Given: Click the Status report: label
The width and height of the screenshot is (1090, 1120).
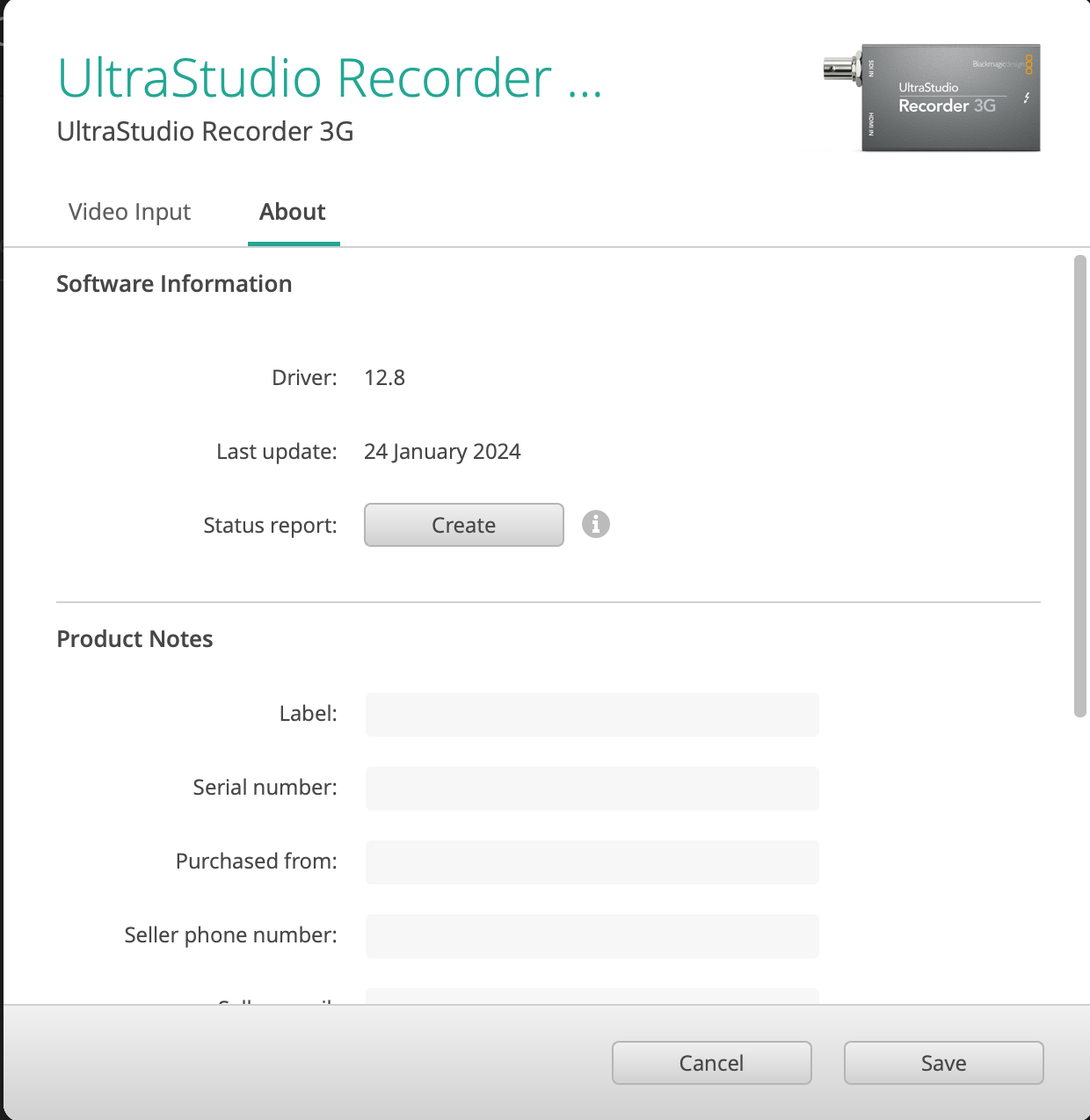Looking at the screenshot, I should point(270,526).
